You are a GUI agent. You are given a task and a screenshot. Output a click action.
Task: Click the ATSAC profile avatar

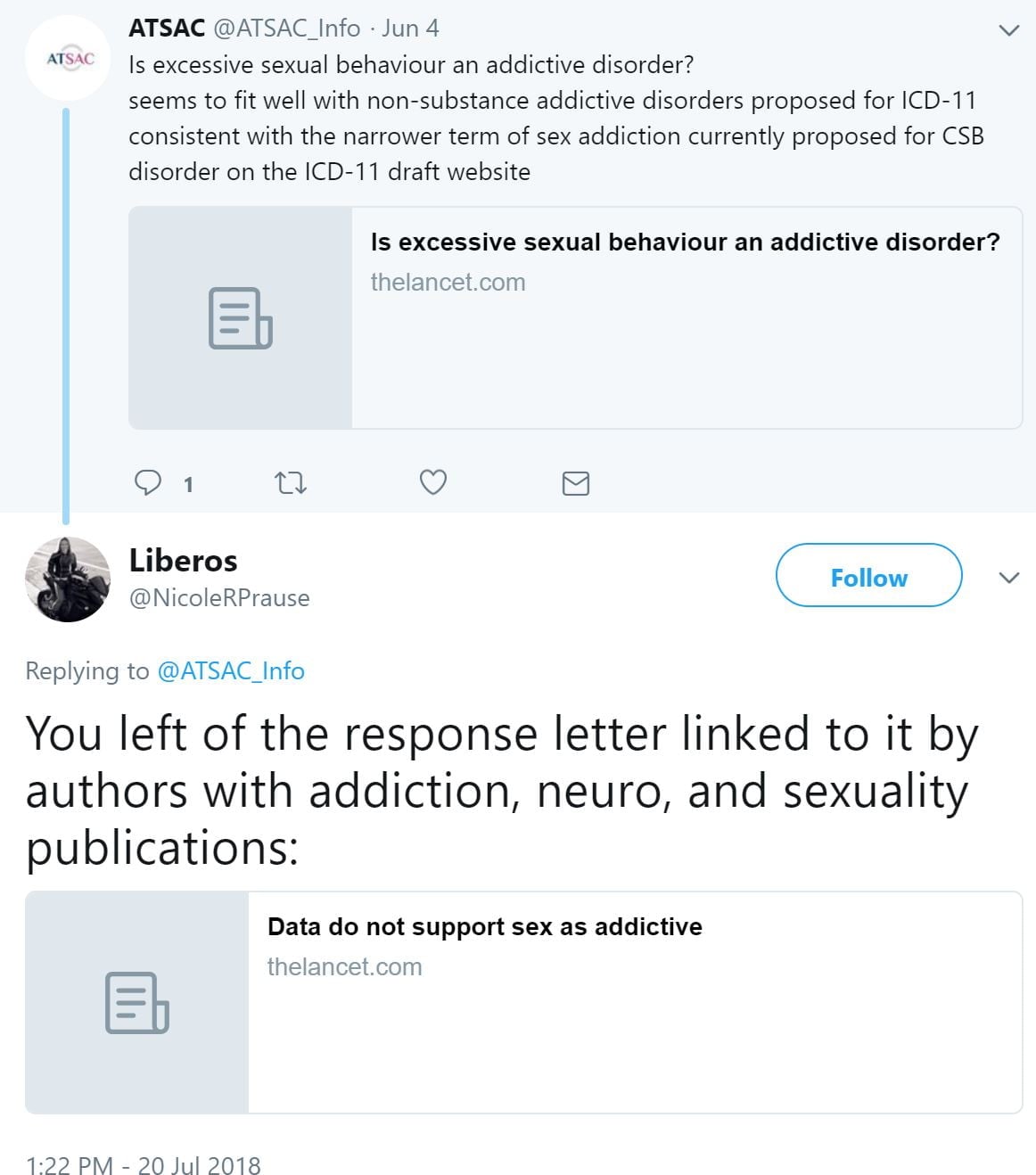tap(70, 59)
